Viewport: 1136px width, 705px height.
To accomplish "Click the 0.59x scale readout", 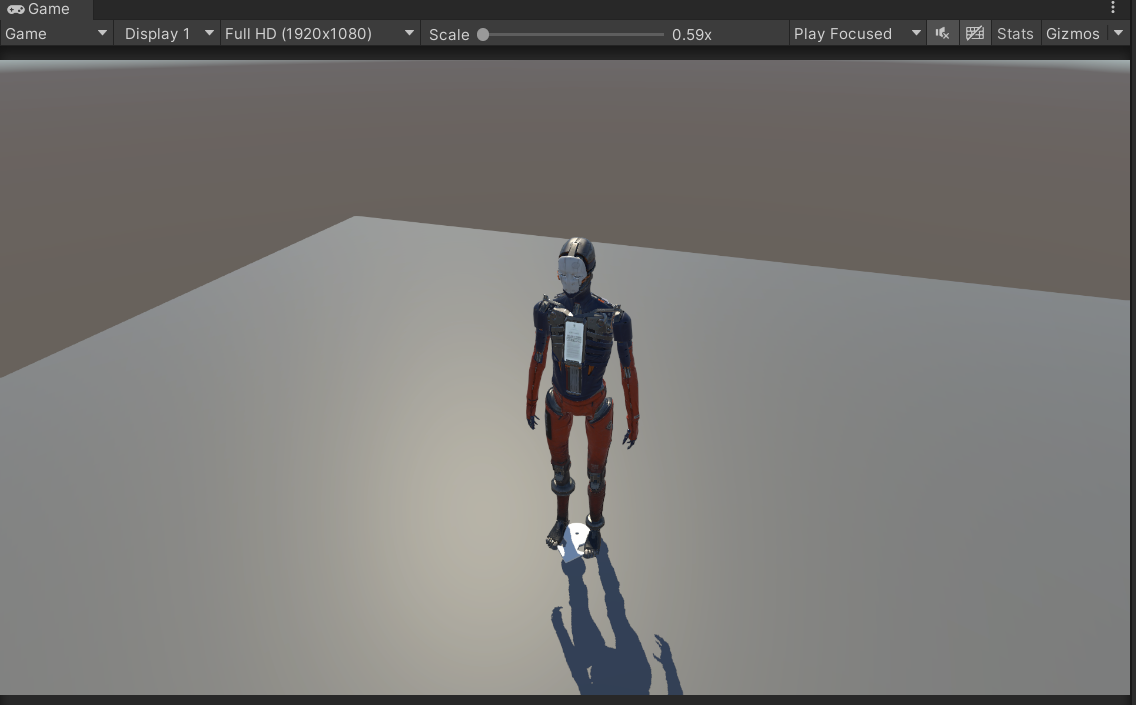I will point(691,34).
